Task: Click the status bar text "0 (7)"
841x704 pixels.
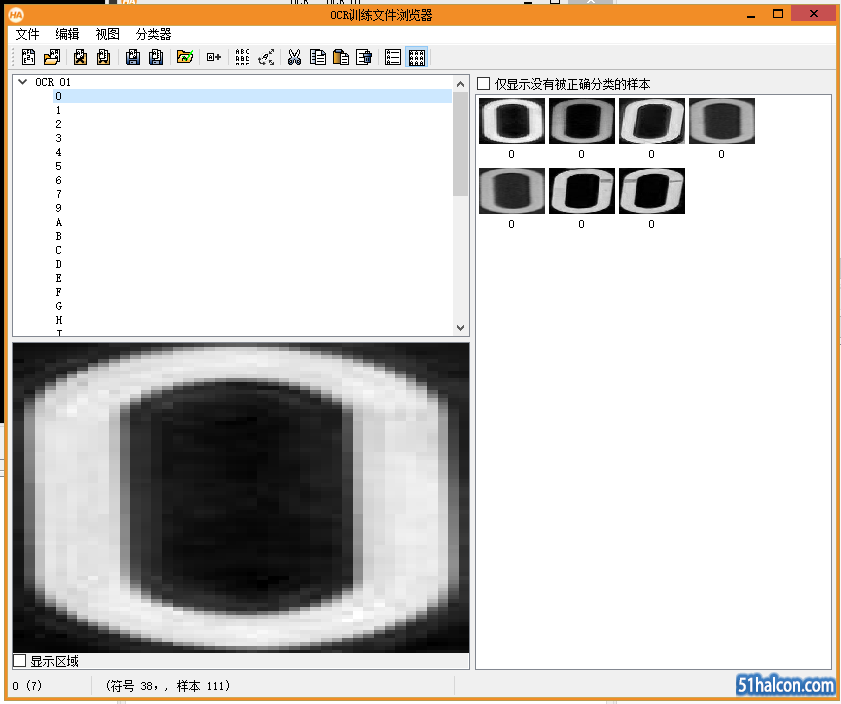Action: coord(27,686)
